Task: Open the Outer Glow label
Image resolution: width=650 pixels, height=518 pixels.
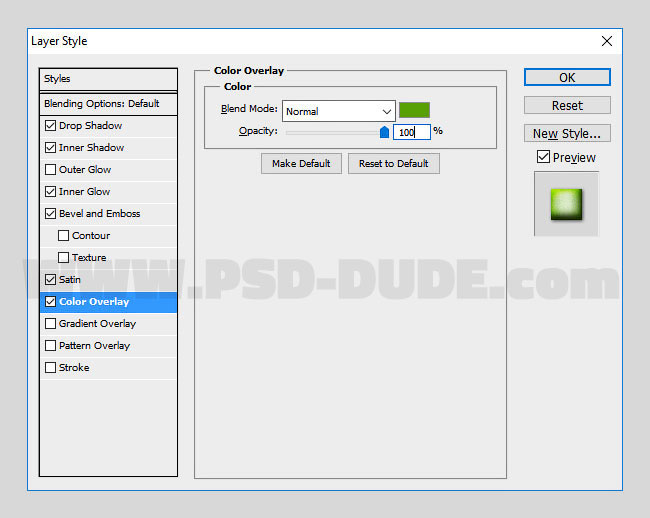Action: point(85,169)
